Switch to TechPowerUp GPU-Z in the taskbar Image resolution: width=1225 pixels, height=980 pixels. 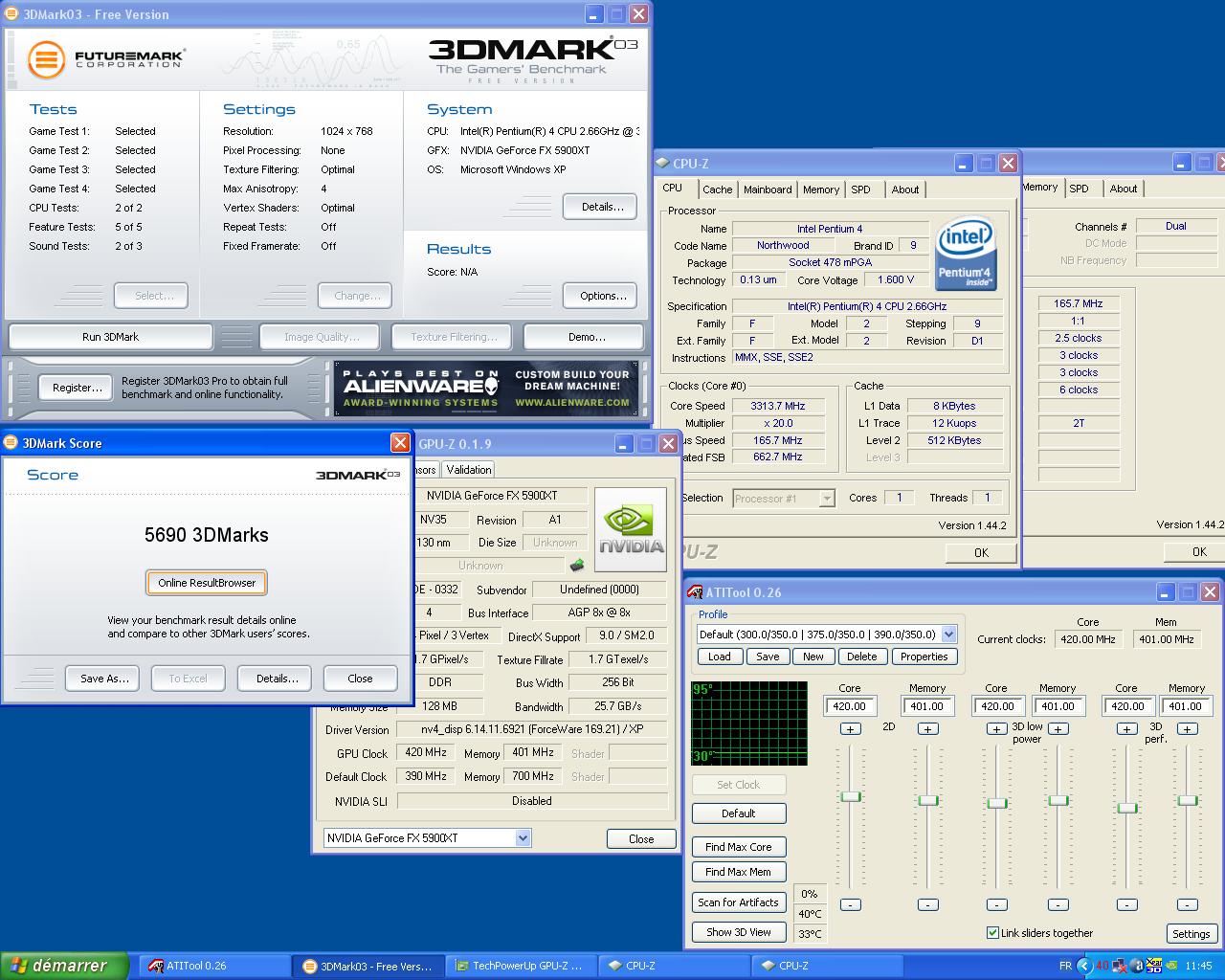(521, 966)
